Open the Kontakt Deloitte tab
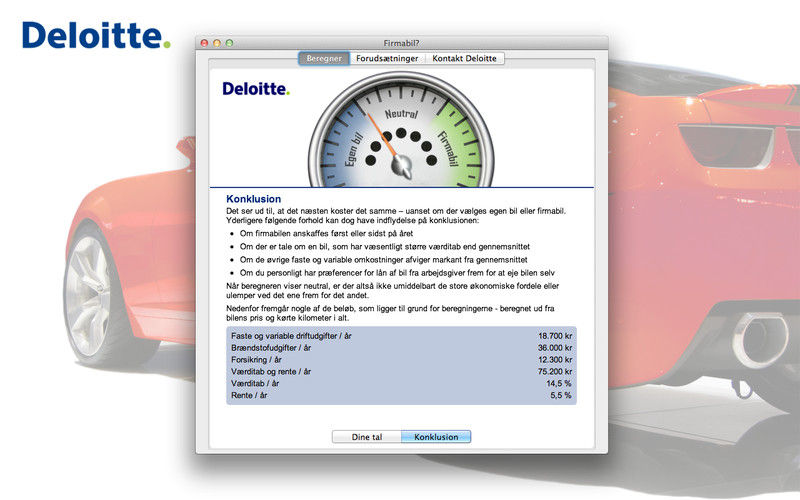 (464, 58)
